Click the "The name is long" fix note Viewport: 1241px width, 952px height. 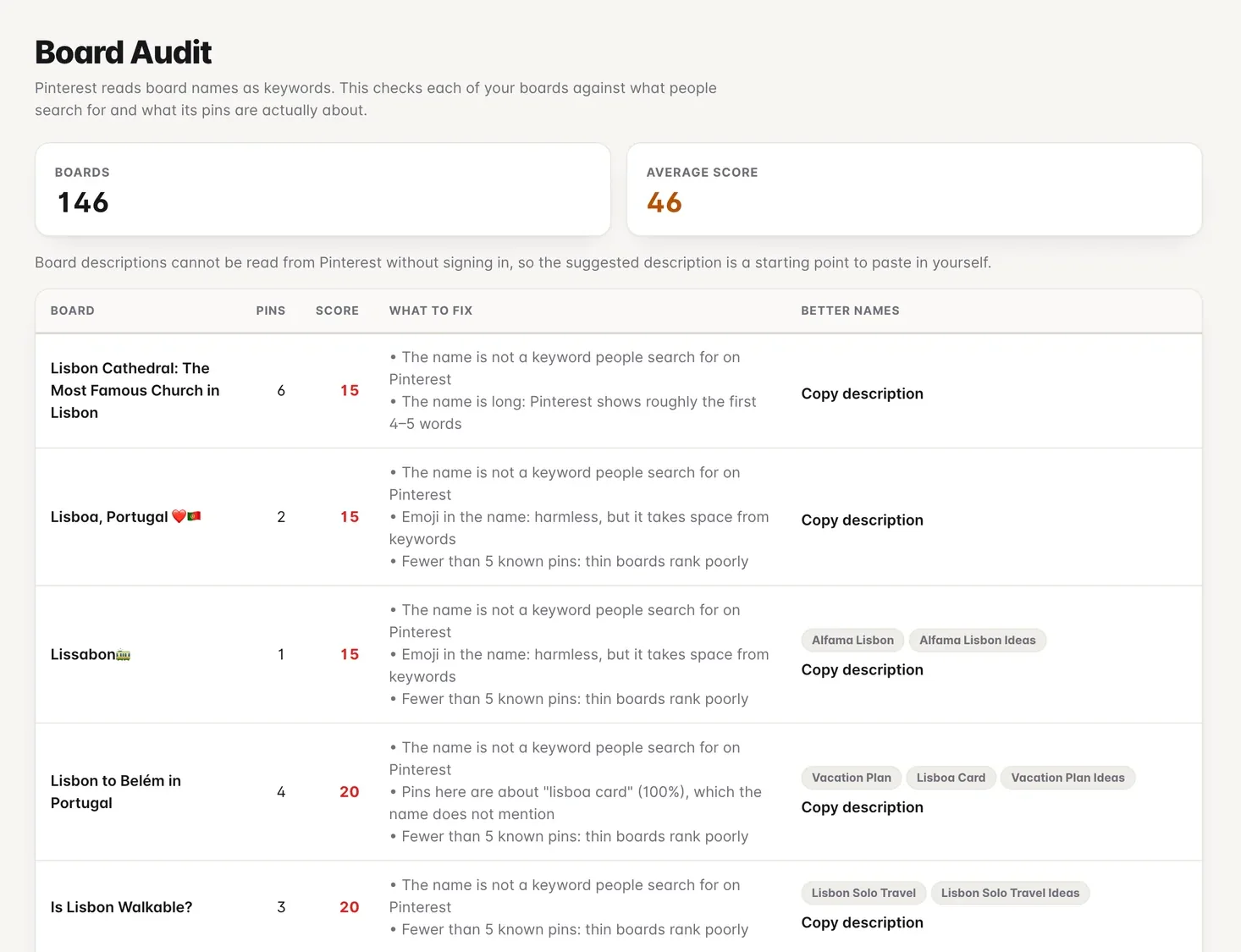pos(573,413)
